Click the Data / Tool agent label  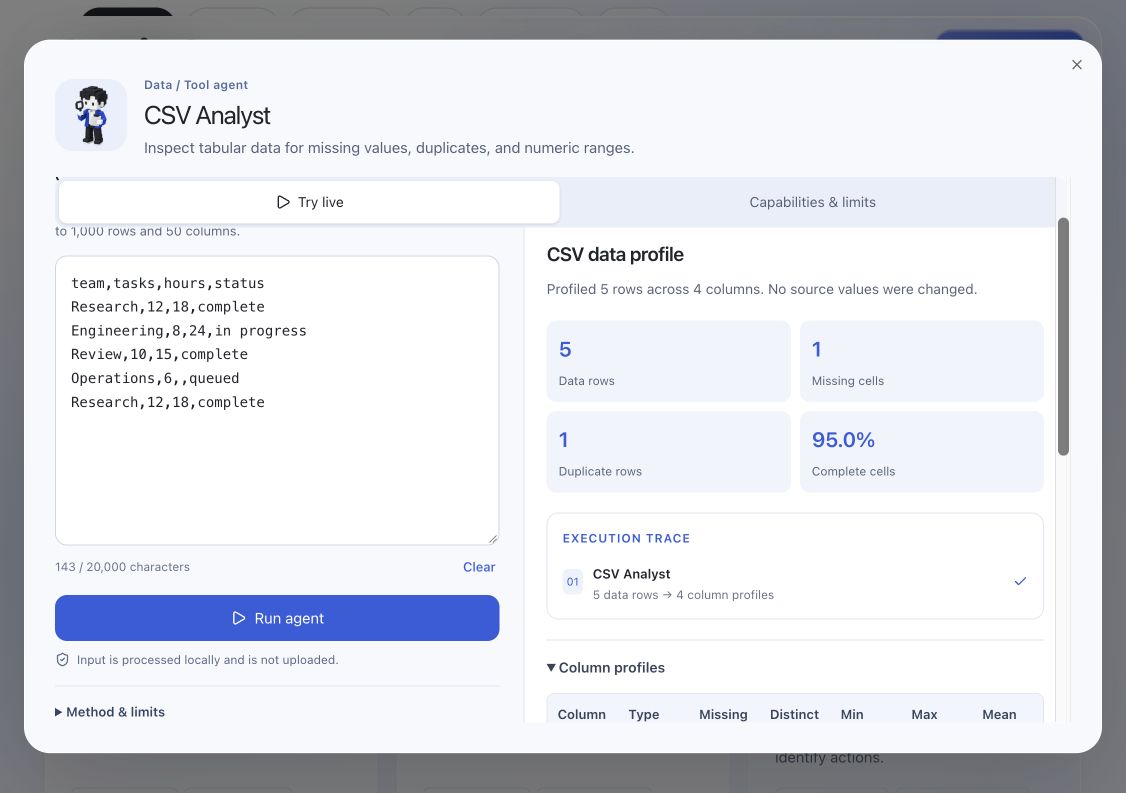(x=195, y=85)
